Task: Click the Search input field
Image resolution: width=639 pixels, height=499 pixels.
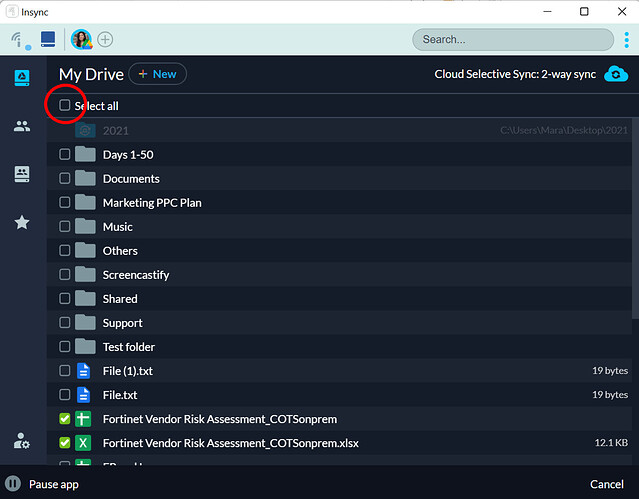Action: (512, 40)
